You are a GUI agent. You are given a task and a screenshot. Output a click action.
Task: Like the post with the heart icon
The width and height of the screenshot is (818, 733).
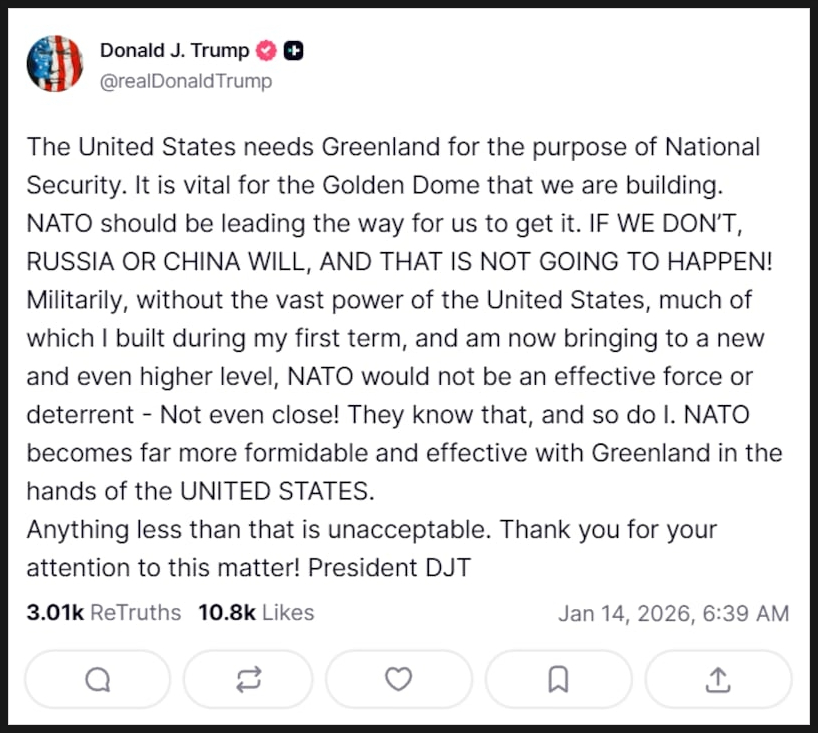(x=398, y=679)
